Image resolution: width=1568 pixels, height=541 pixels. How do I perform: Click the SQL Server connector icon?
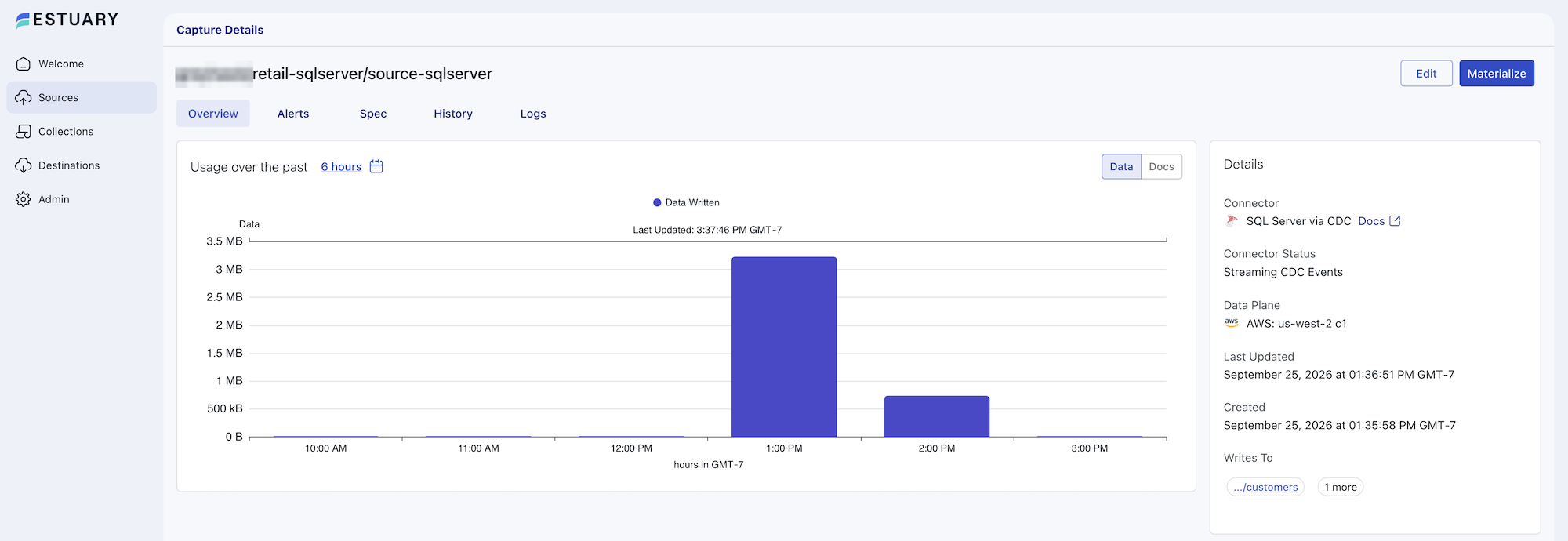pos(1232,221)
